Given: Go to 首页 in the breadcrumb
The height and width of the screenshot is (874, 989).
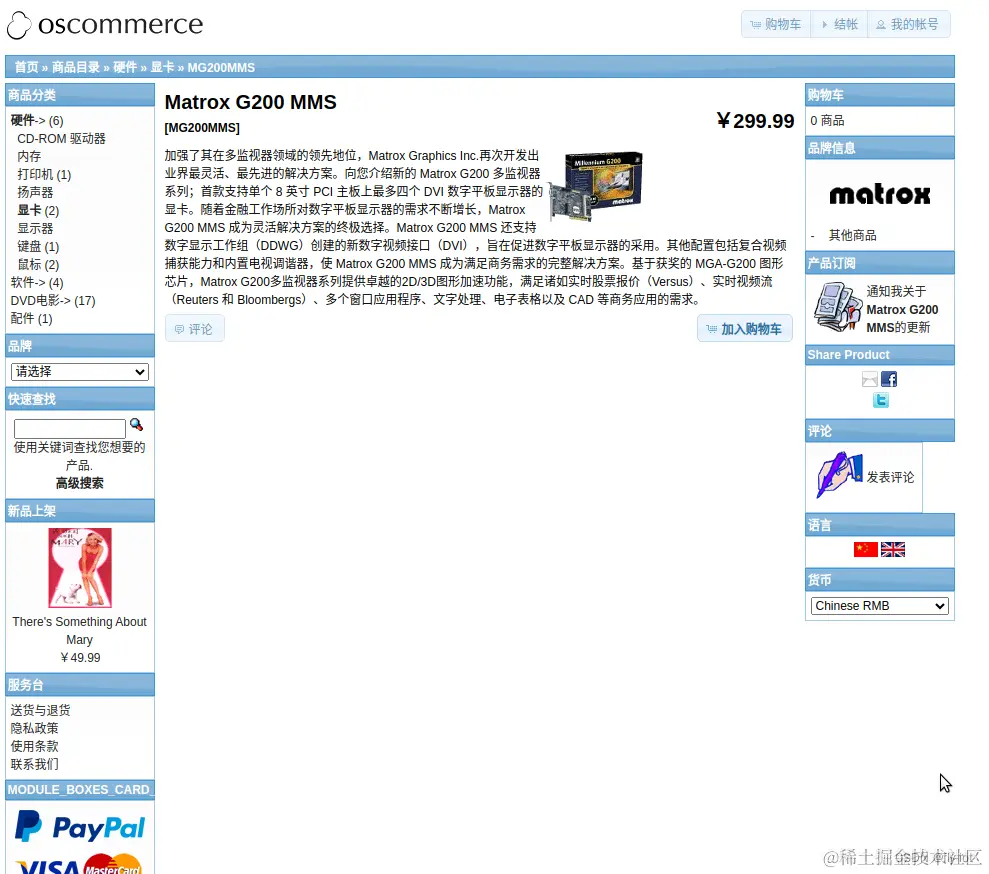Looking at the screenshot, I should click(x=25, y=67).
